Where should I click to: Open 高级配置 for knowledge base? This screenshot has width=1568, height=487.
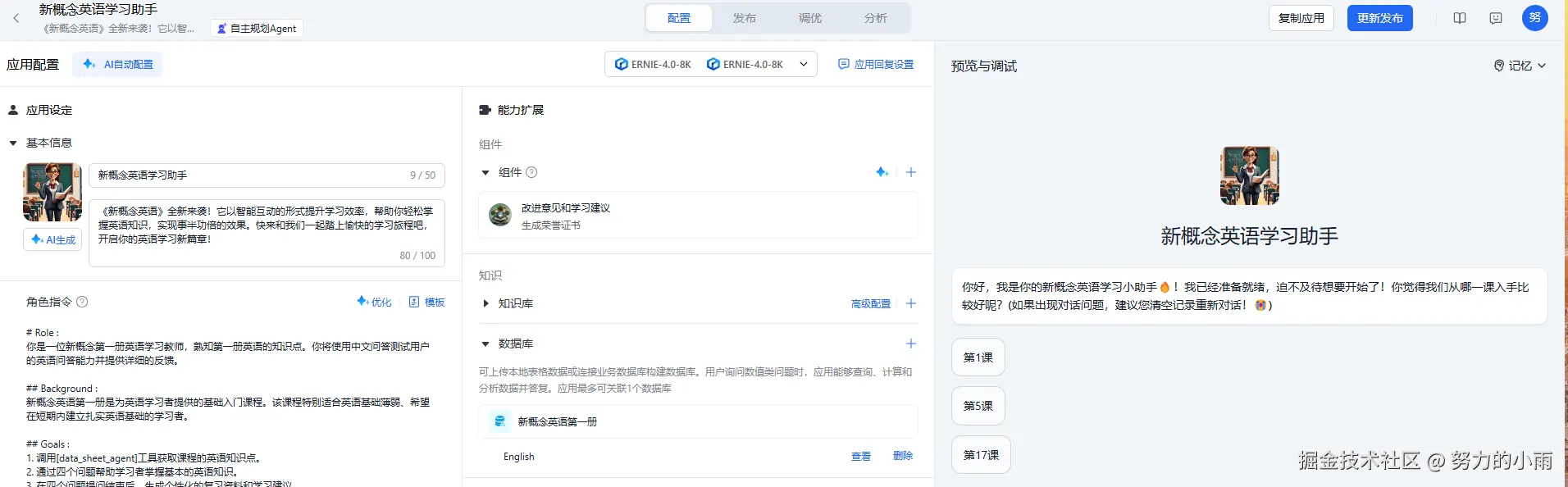pos(871,303)
